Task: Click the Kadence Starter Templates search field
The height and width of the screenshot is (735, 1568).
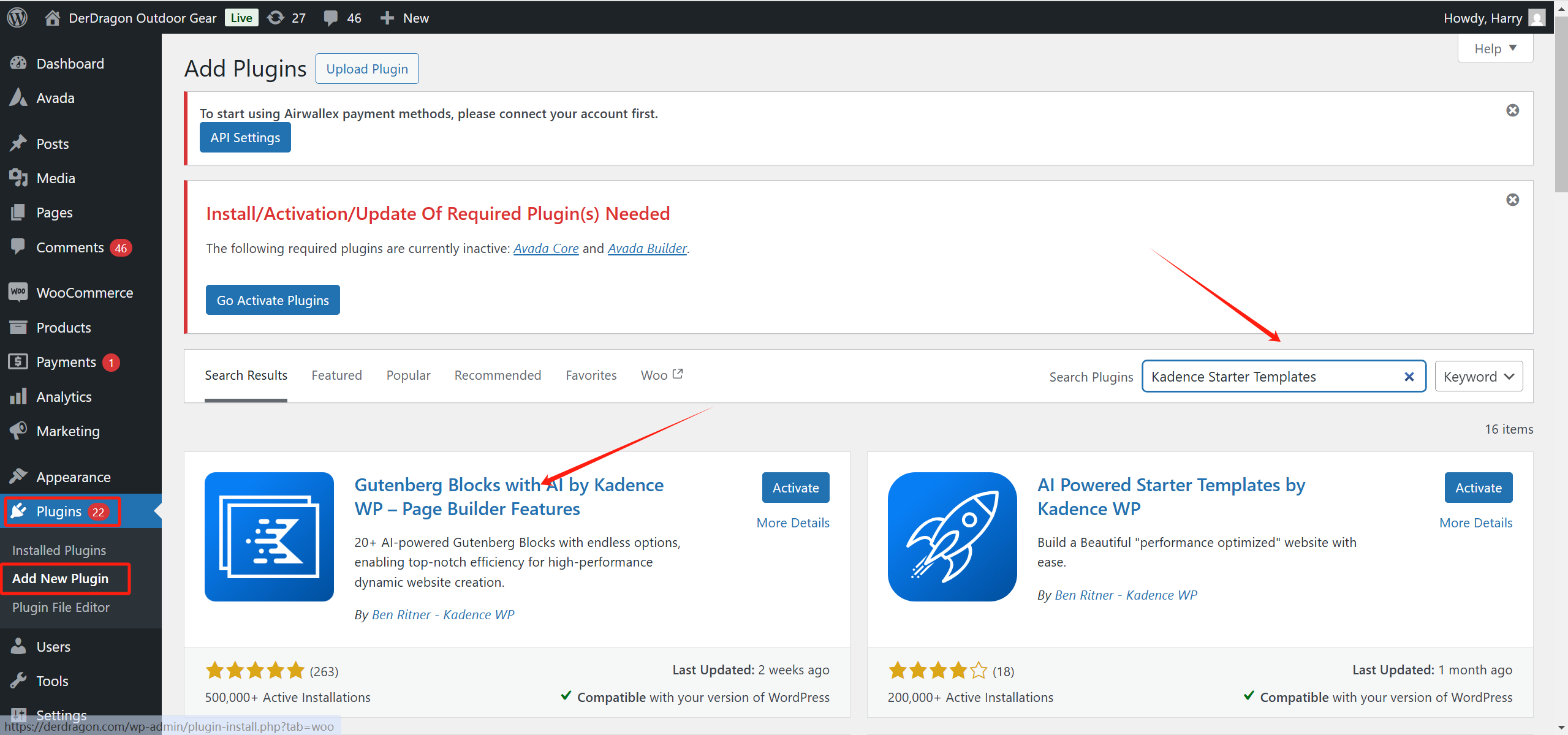Action: click(x=1262, y=376)
